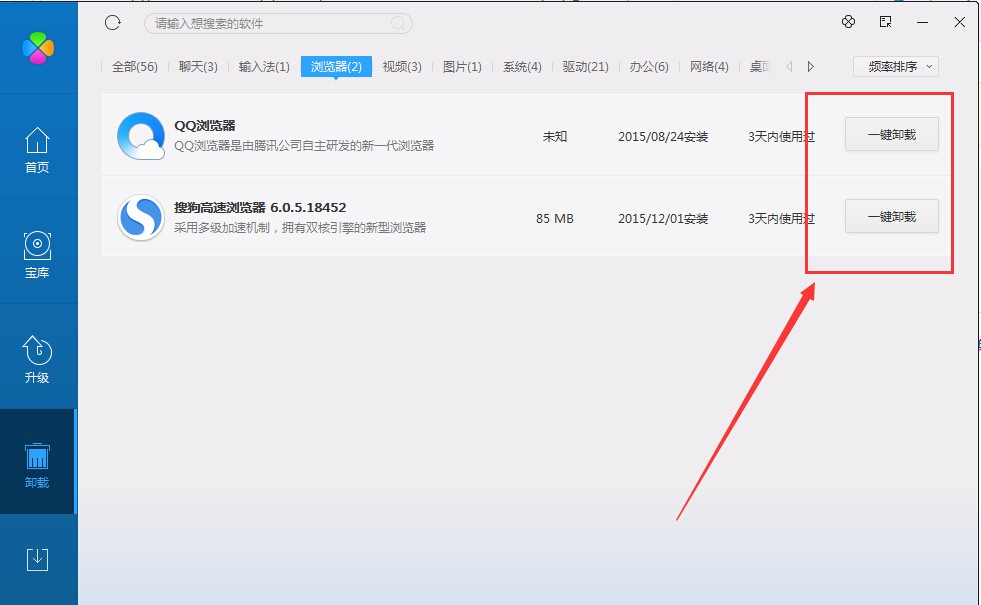Switch to the 网络(4) tab
Image resolution: width=981 pixels, height=605 pixels.
pos(709,66)
